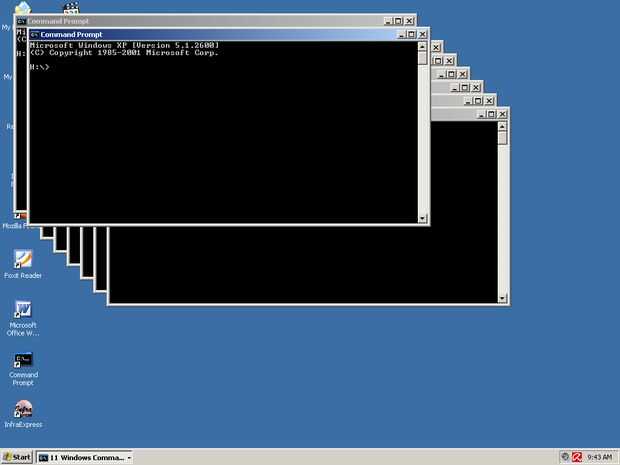Screen dimensions: 620x465
Task: Click the H:\> prompt in the active console
Action: coord(39,67)
